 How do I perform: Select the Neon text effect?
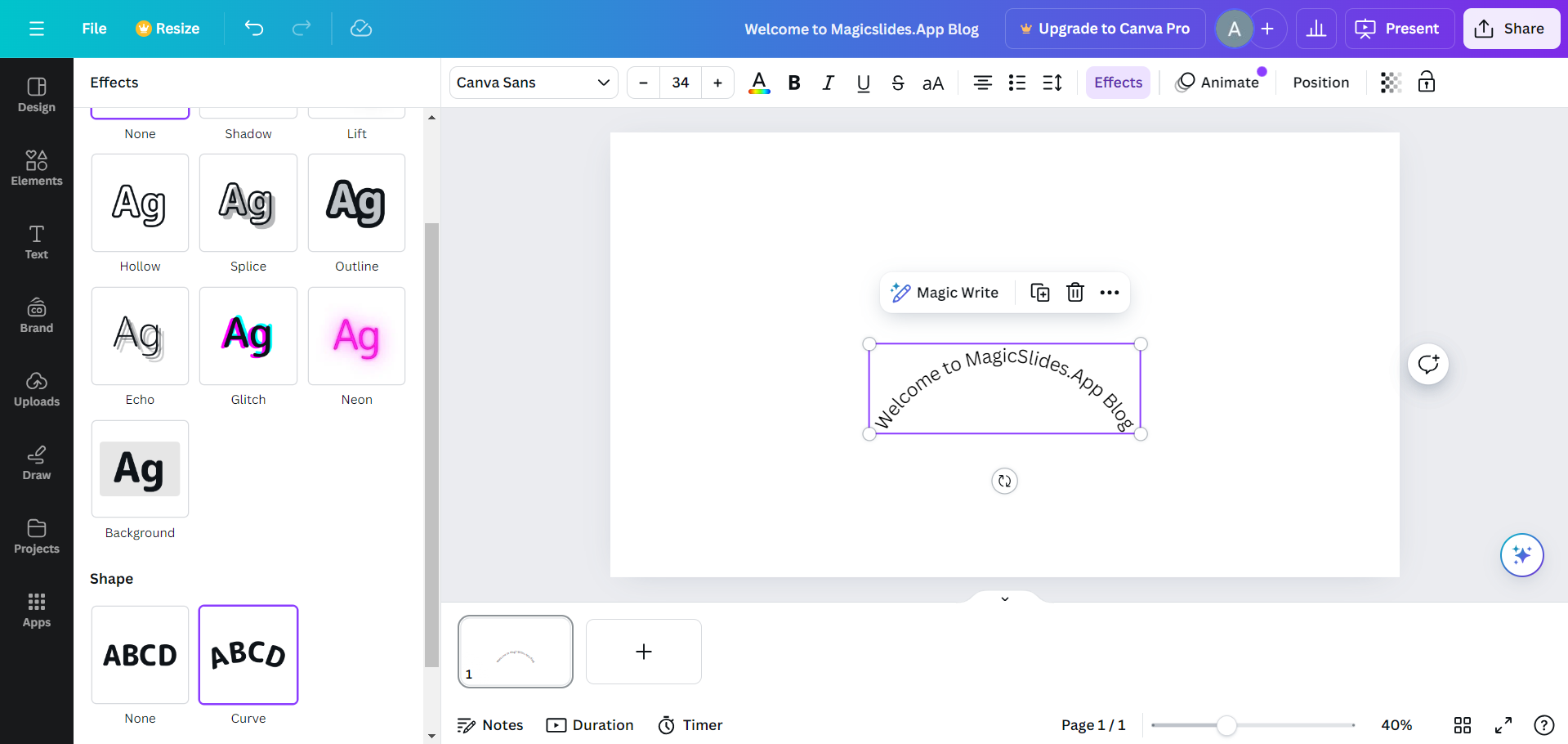pyautogui.click(x=356, y=336)
